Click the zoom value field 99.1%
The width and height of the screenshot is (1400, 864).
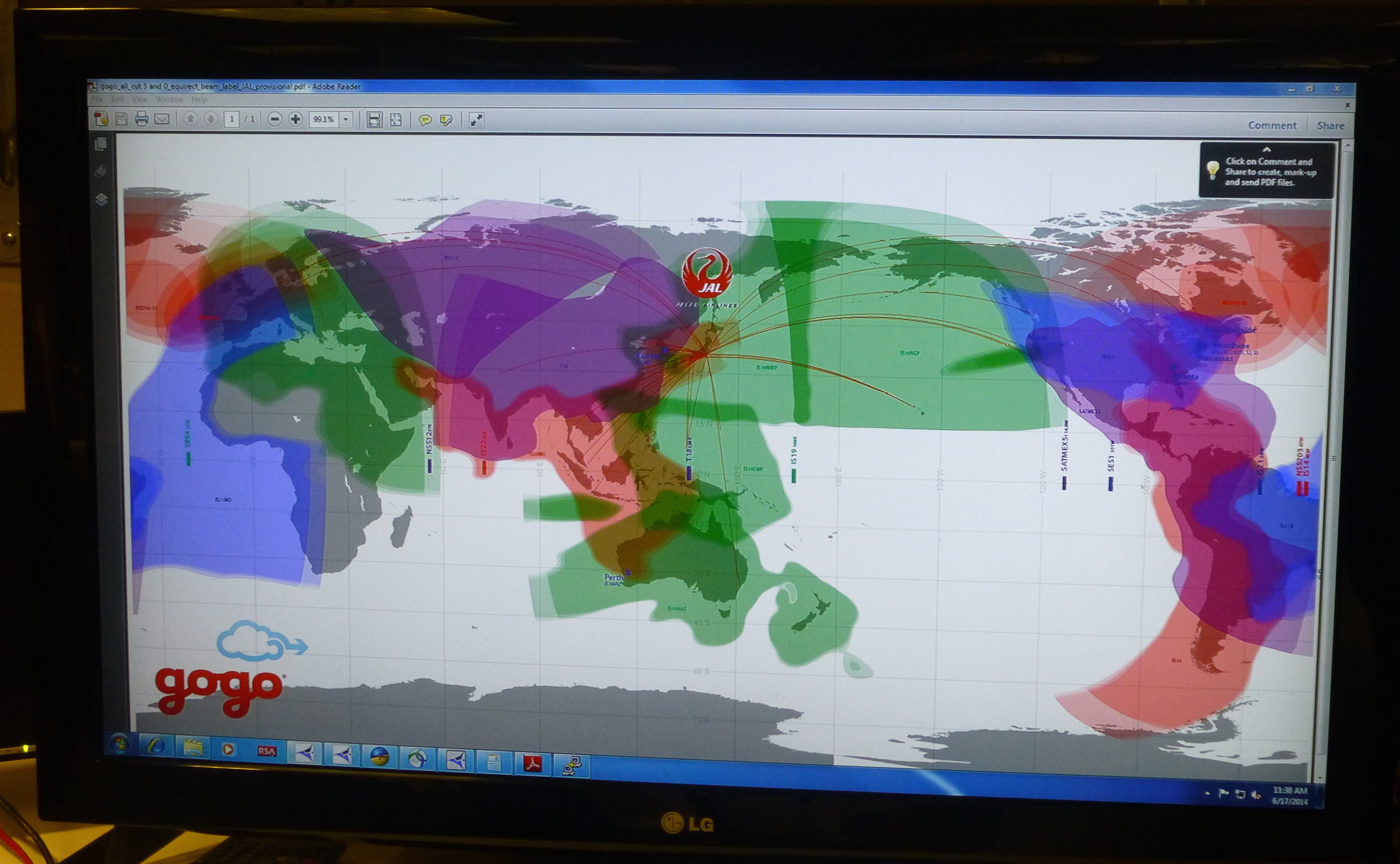325,120
